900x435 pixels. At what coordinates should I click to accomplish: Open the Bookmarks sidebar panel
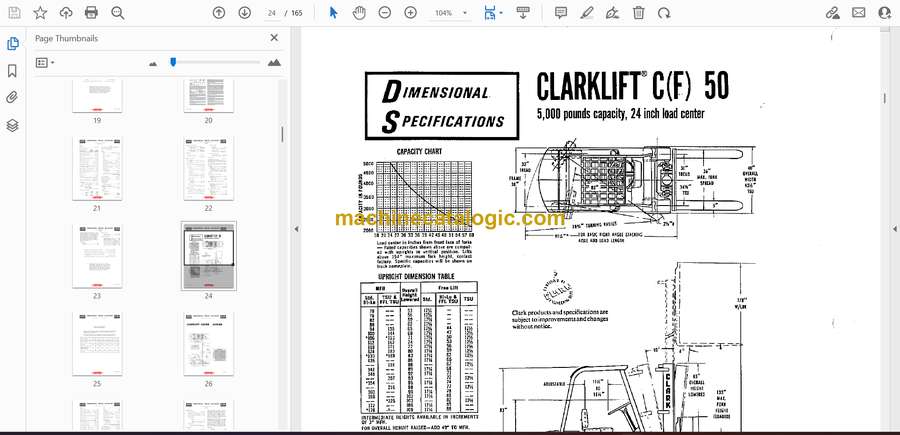tap(13, 71)
